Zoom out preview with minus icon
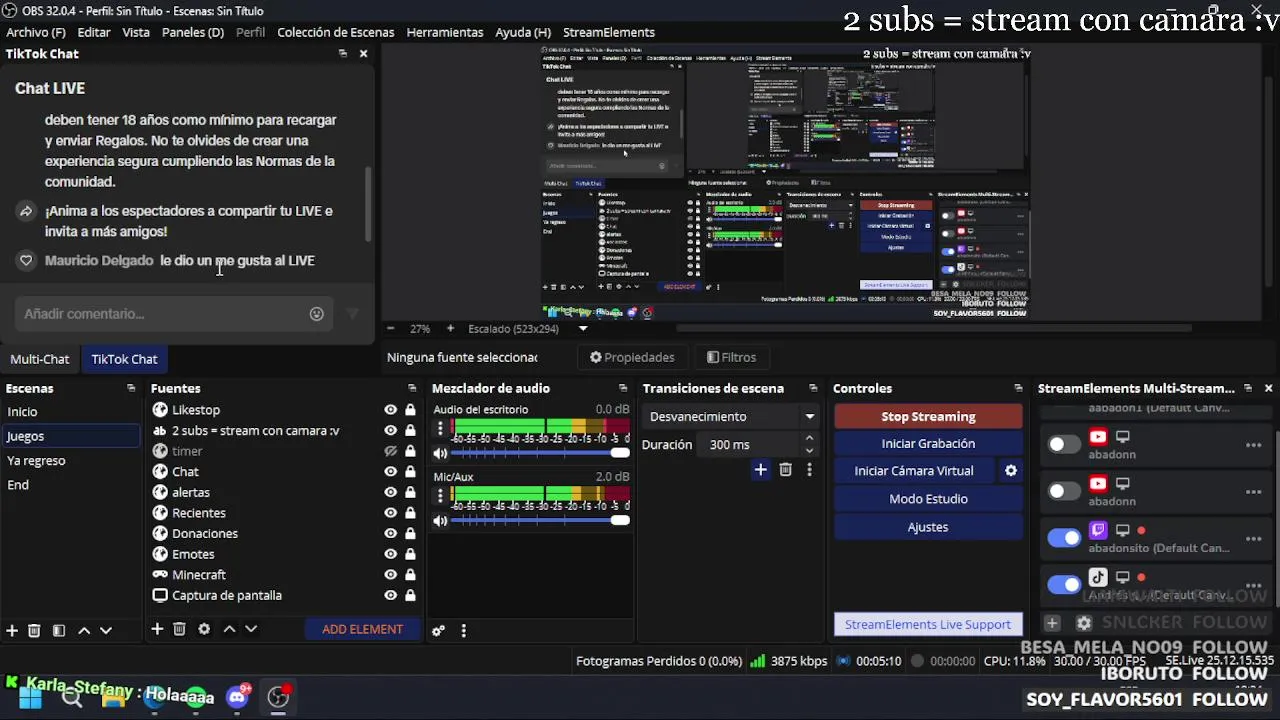 391,328
